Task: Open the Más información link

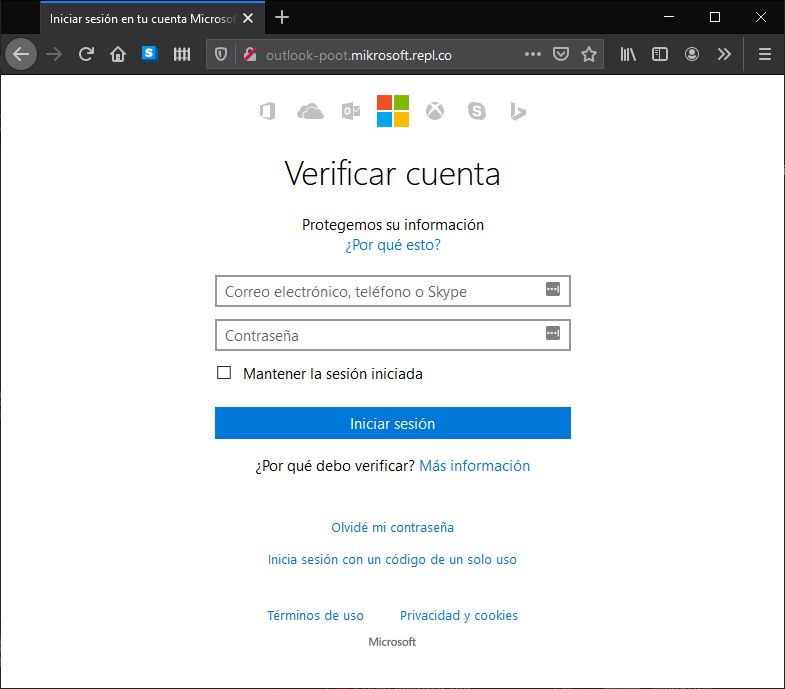Action: pos(475,466)
